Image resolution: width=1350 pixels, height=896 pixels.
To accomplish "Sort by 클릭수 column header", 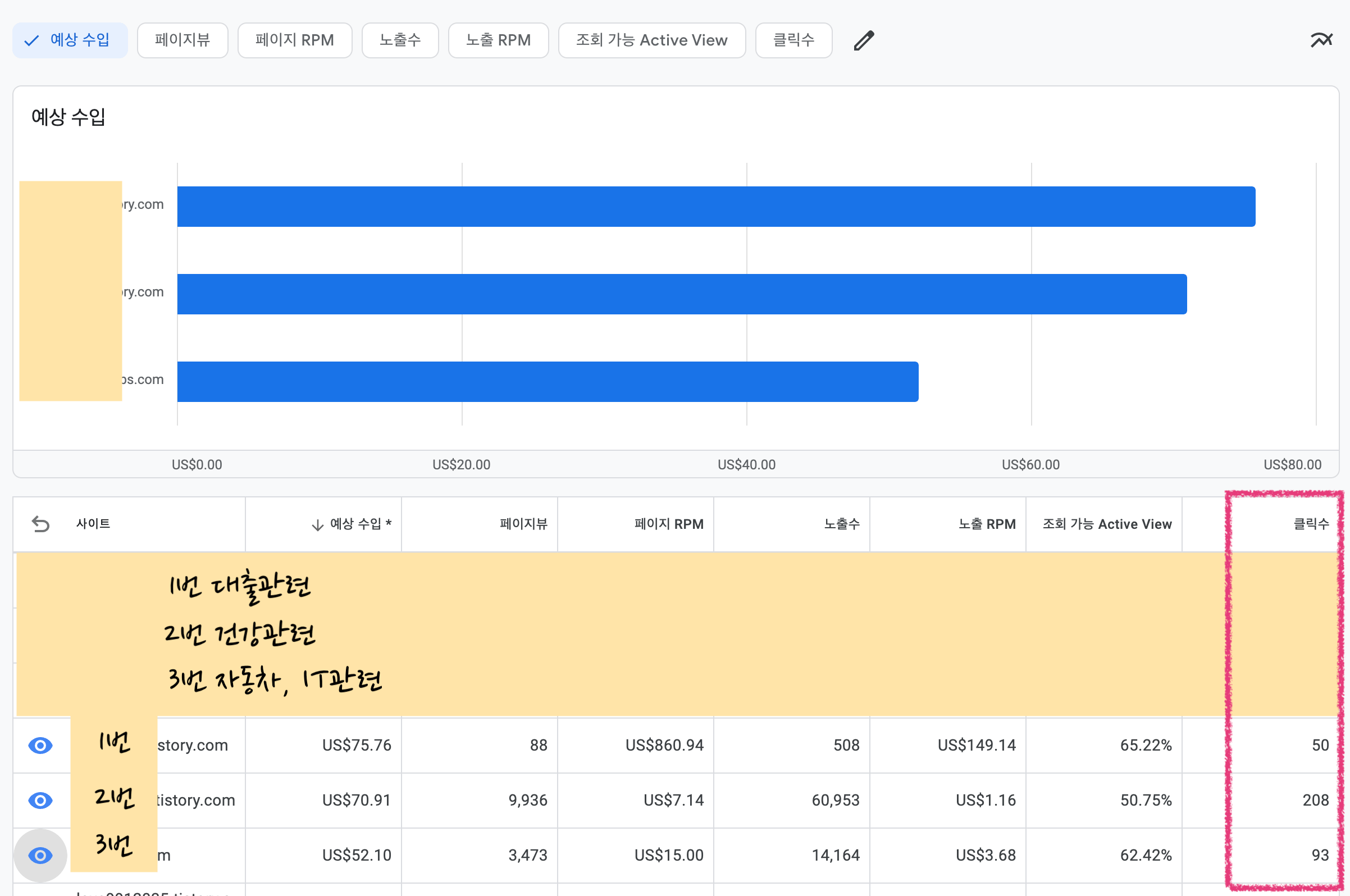I will pos(1311,524).
